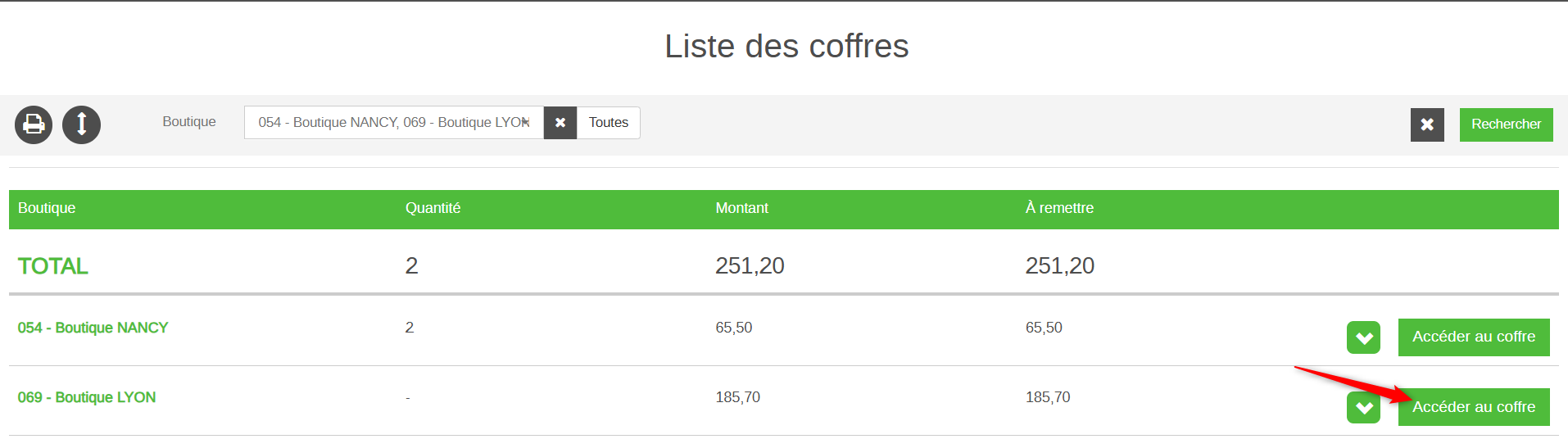This screenshot has height=439, width=1568.
Task: Click the Boutique column header
Action: coord(47,208)
